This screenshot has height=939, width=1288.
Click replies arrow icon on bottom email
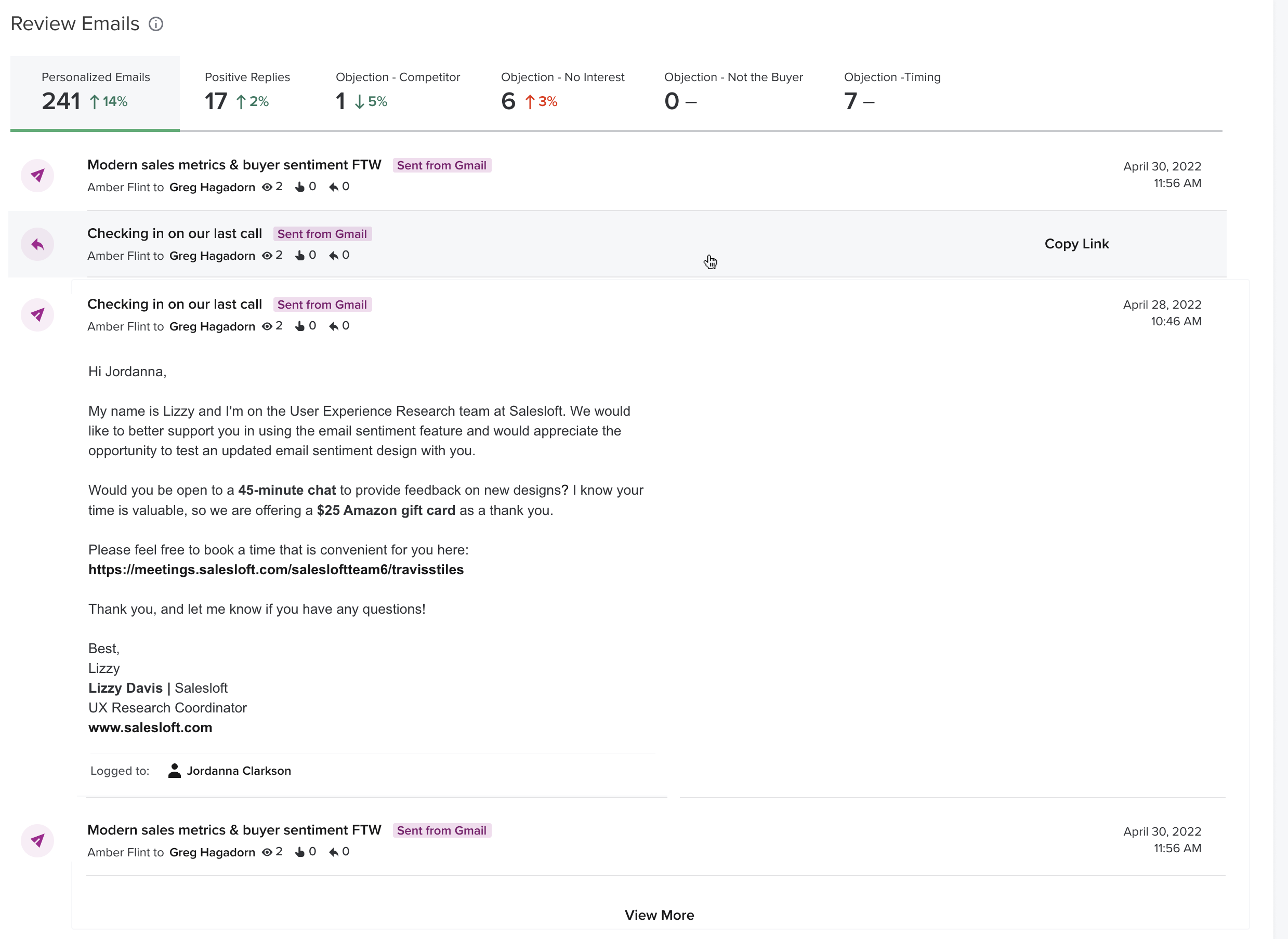[334, 852]
